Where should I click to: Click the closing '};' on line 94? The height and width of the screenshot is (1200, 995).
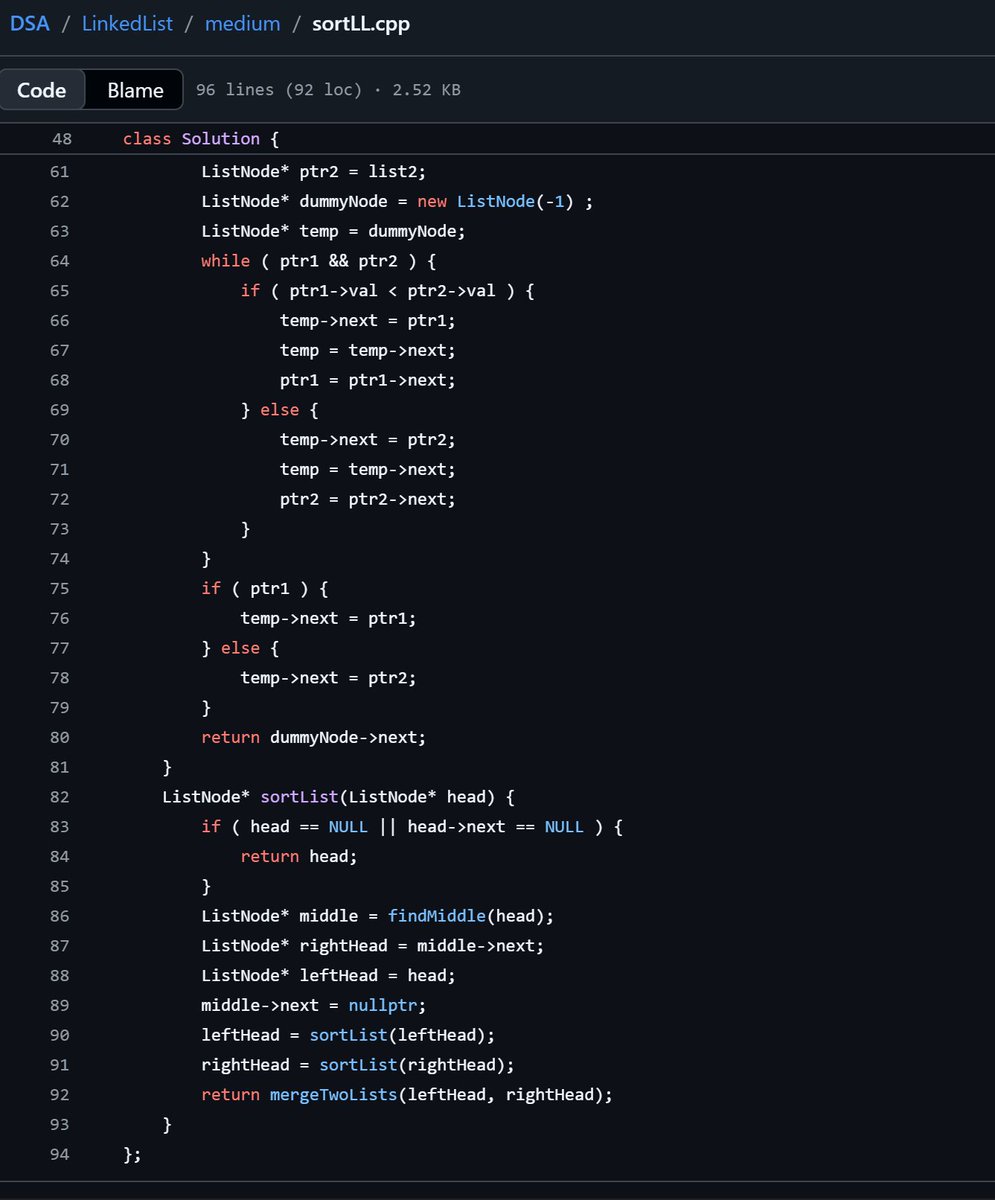pyautogui.click(x=132, y=1154)
